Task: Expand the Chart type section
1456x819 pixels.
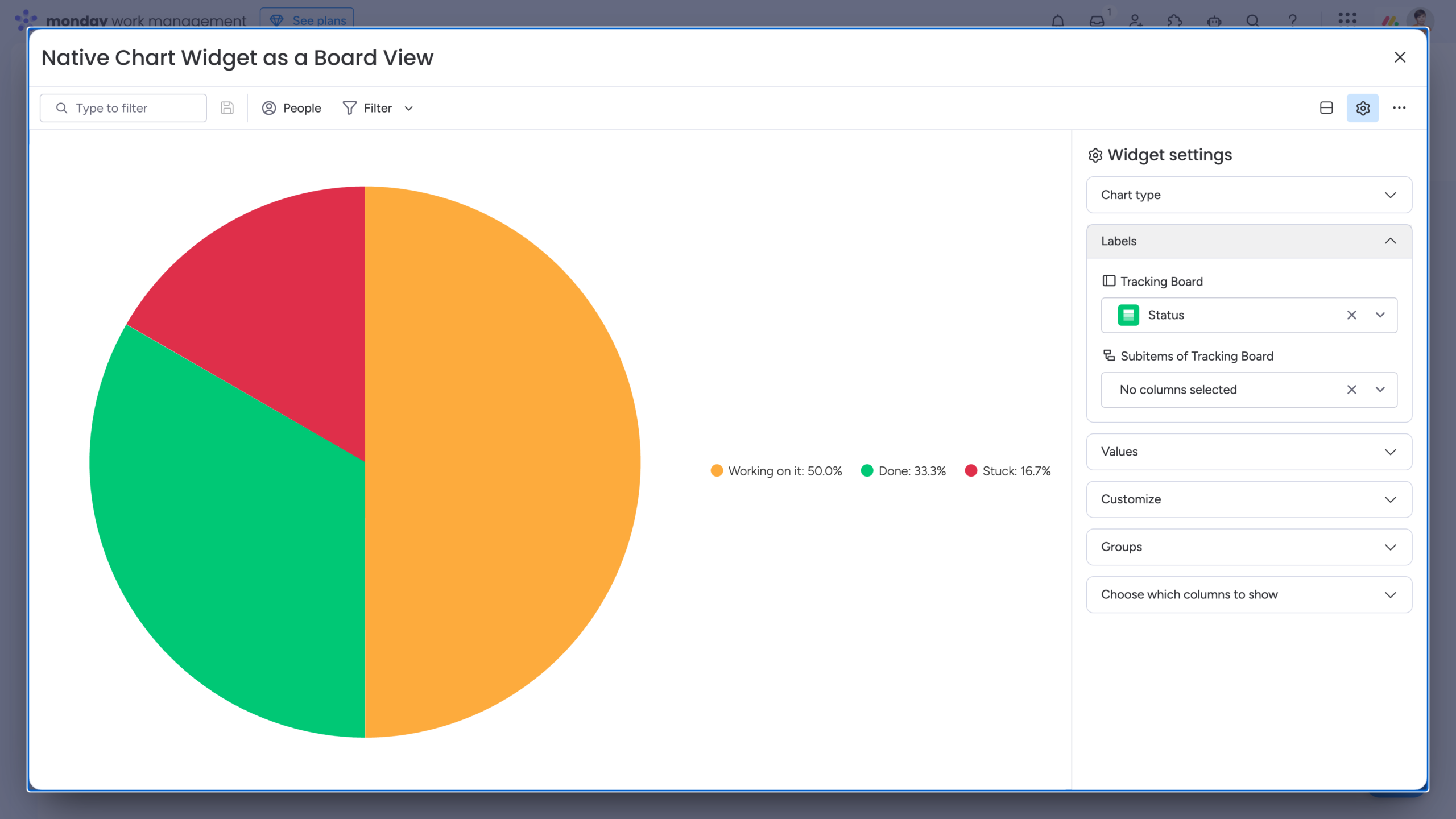Action: pos(1248,195)
